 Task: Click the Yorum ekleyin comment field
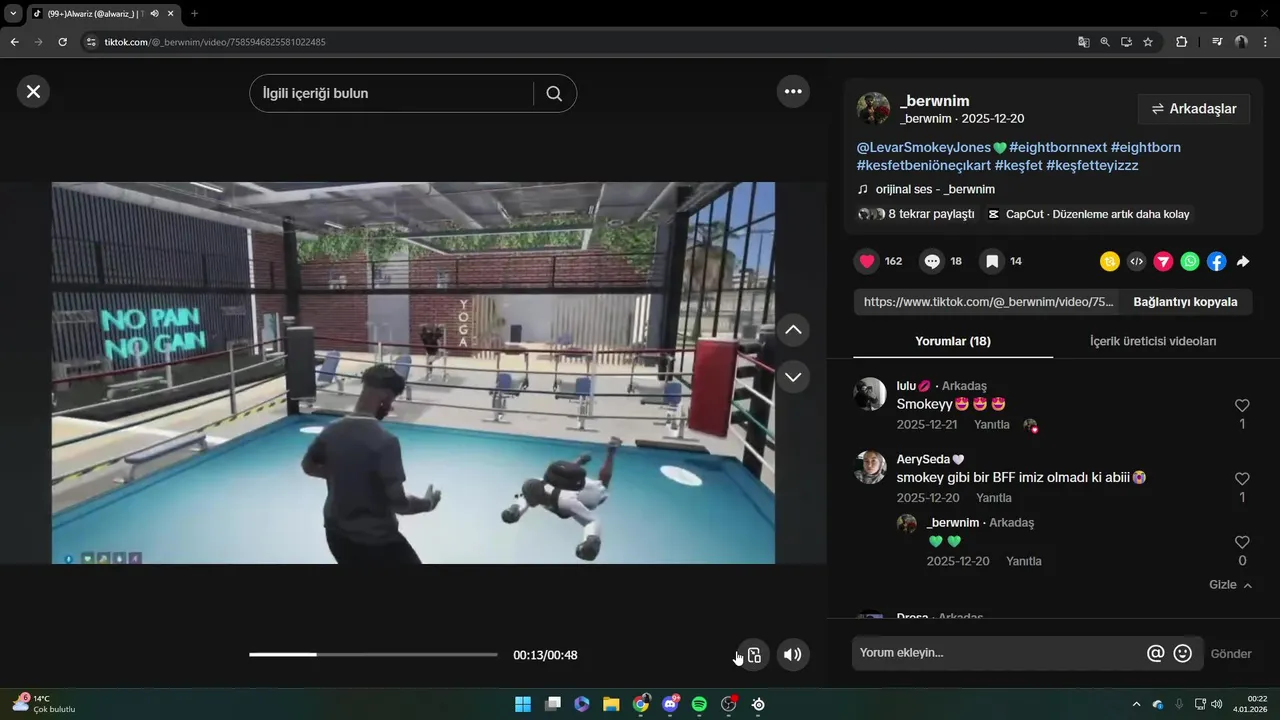click(998, 653)
